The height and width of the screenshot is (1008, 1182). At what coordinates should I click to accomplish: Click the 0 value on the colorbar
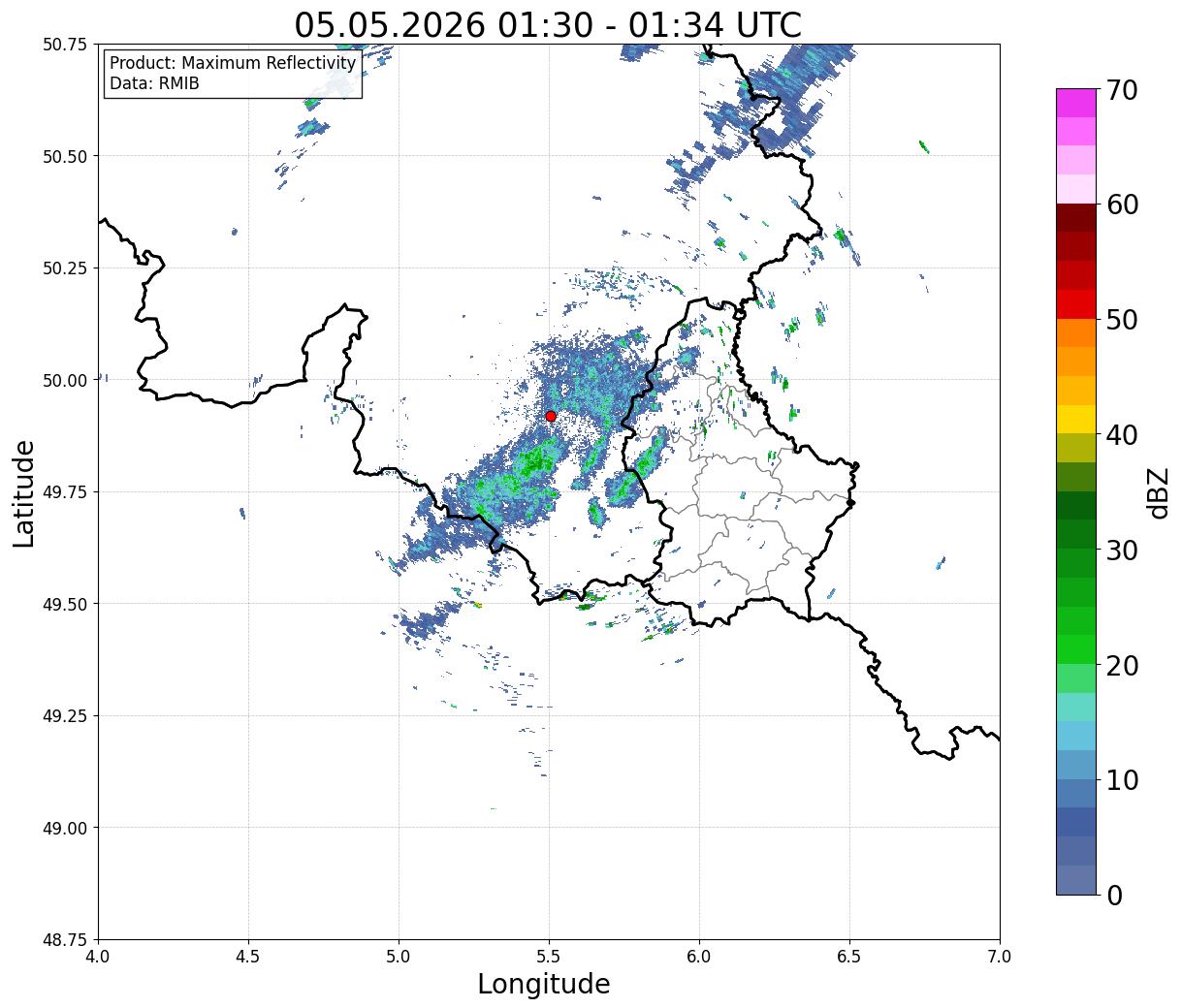pos(1114,896)
